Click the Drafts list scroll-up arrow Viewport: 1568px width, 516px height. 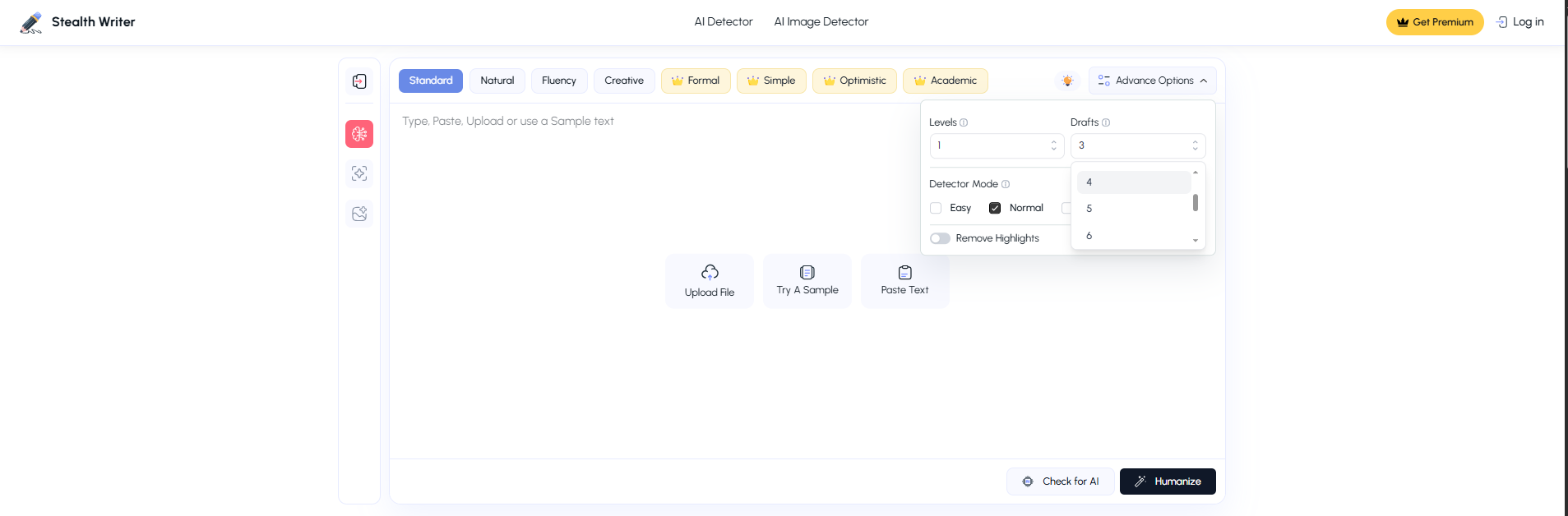[x=1196, y=173]
